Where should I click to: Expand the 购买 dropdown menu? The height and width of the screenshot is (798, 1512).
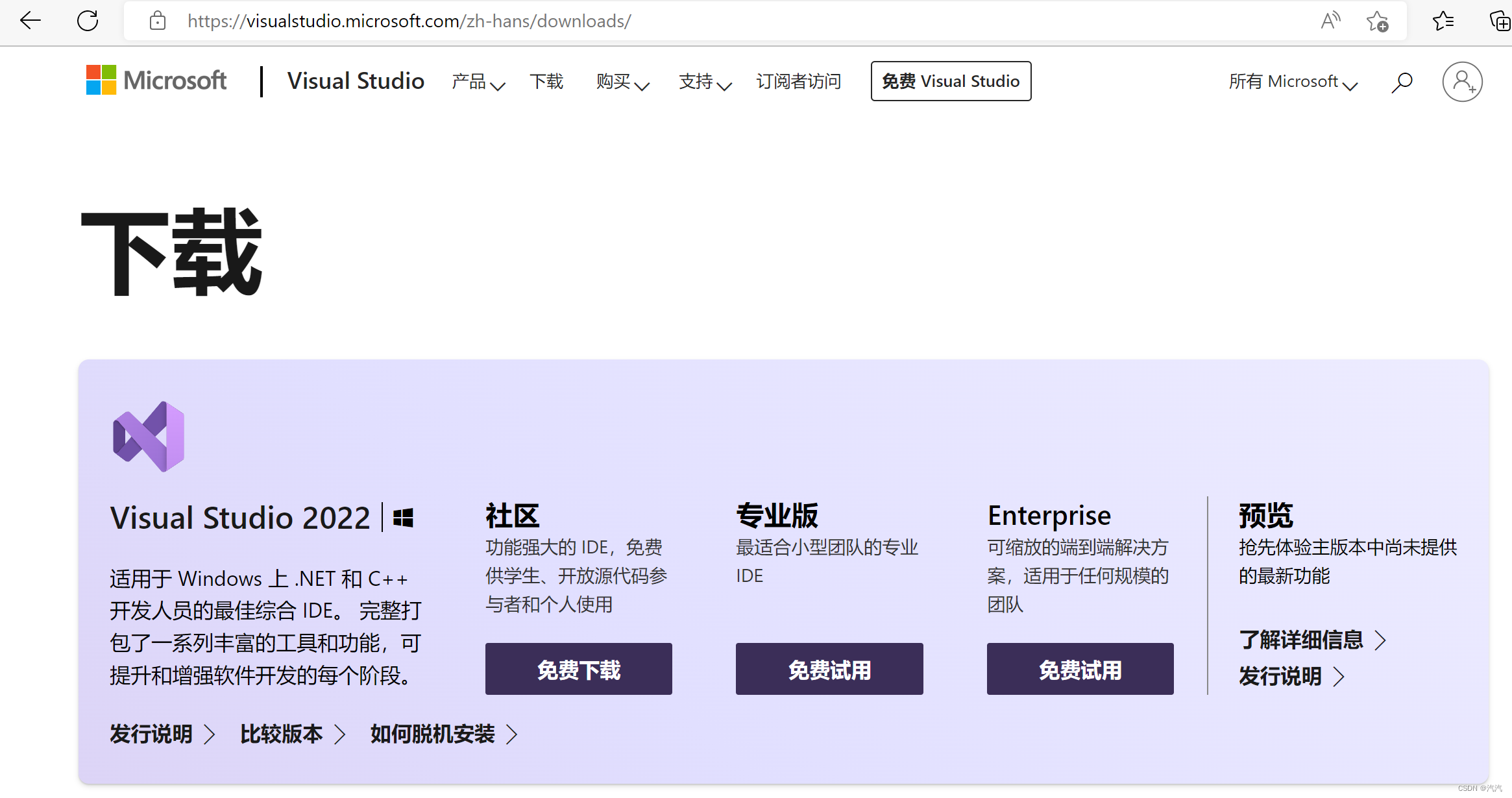pos(622,81)
